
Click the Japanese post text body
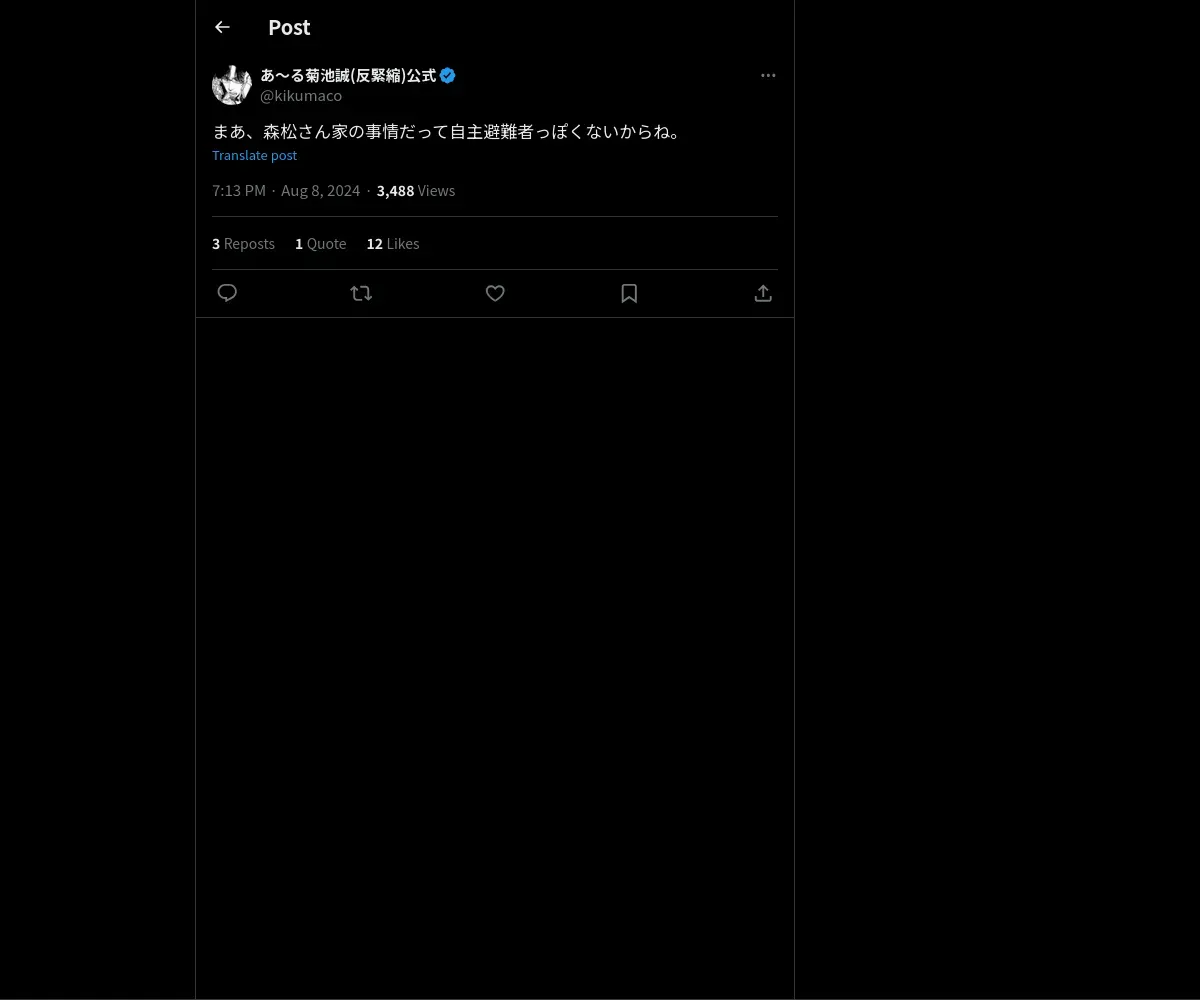[x=447, y=131]
